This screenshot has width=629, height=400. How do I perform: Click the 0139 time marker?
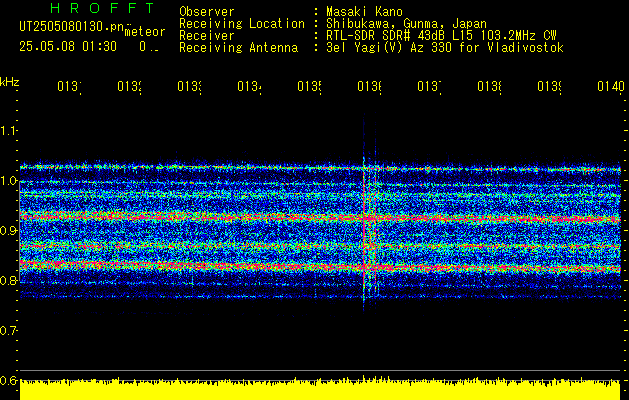pyautogui.click(x=549, y=87)
